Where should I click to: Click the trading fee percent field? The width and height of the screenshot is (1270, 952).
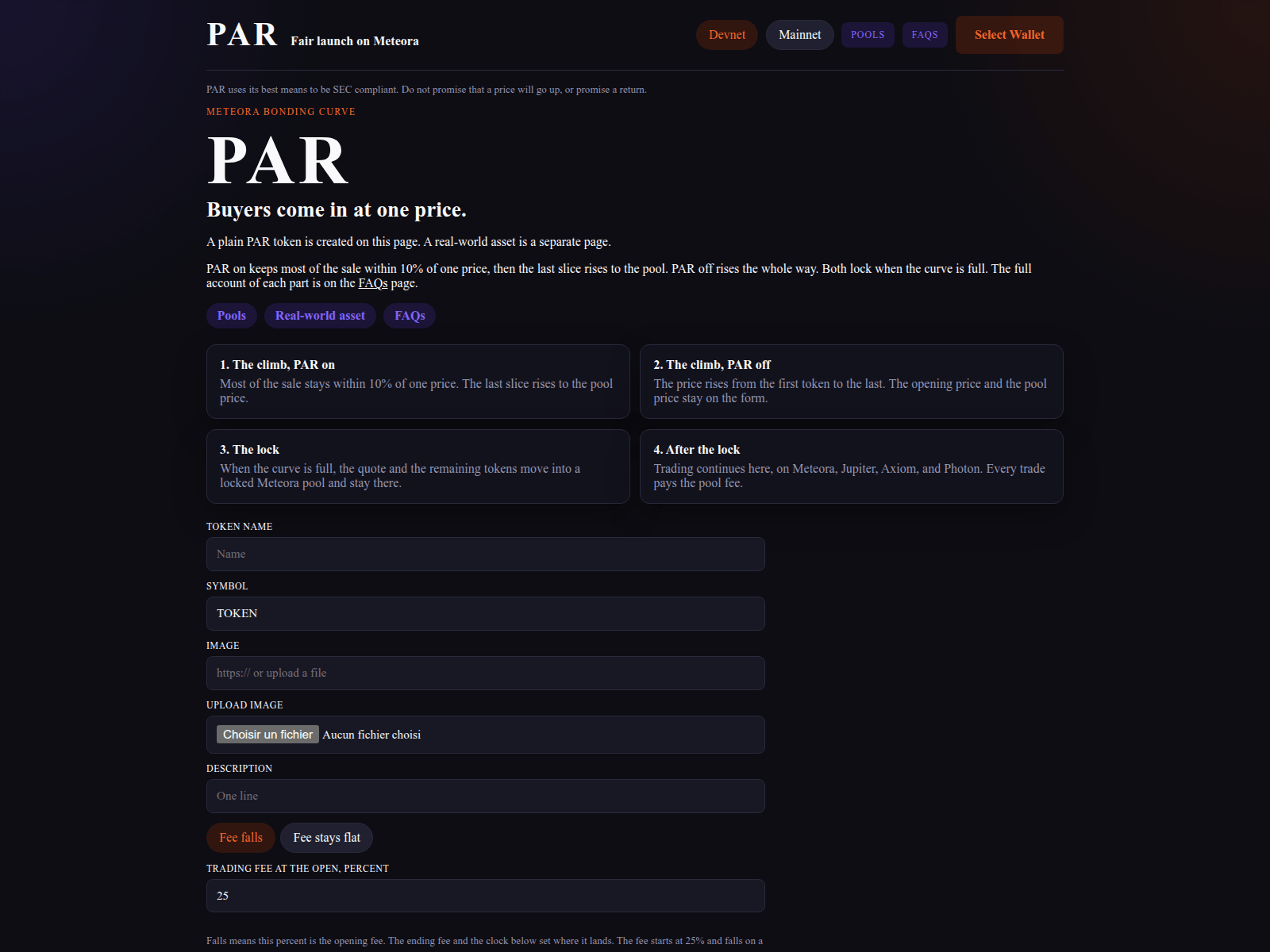tap(486, 896)
